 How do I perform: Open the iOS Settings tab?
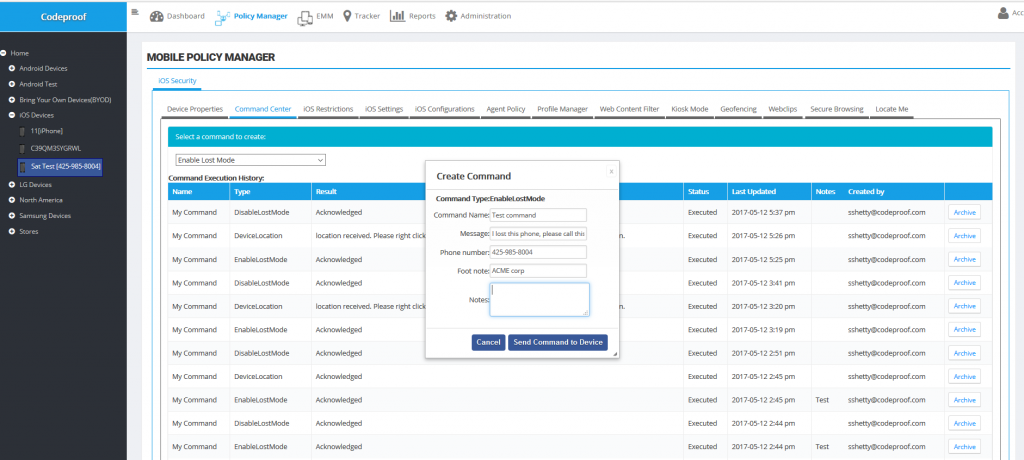pos(384,109)
